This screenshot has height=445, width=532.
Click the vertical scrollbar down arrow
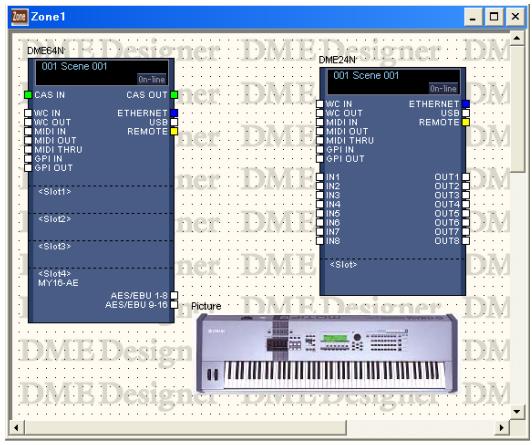point(517,412)
